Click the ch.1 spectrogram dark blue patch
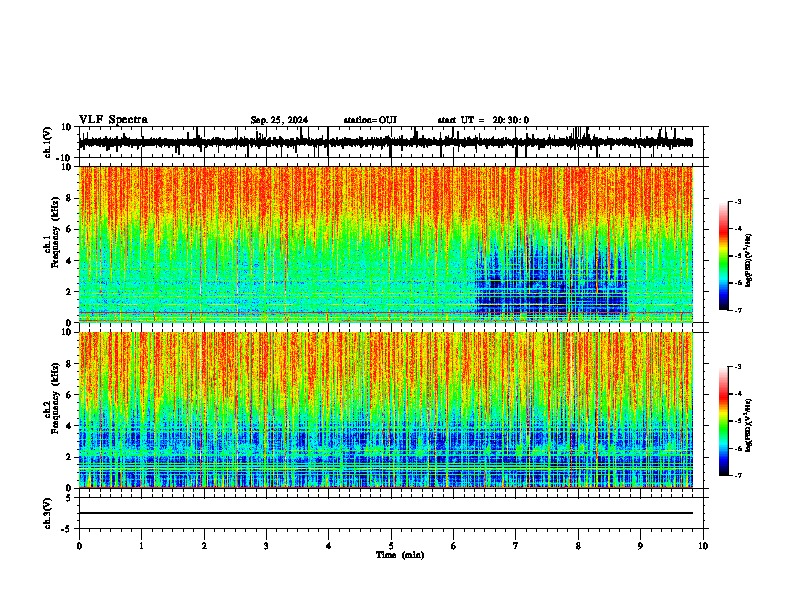The width and height of the screenshot is (792, 612). tap(551, 280)
